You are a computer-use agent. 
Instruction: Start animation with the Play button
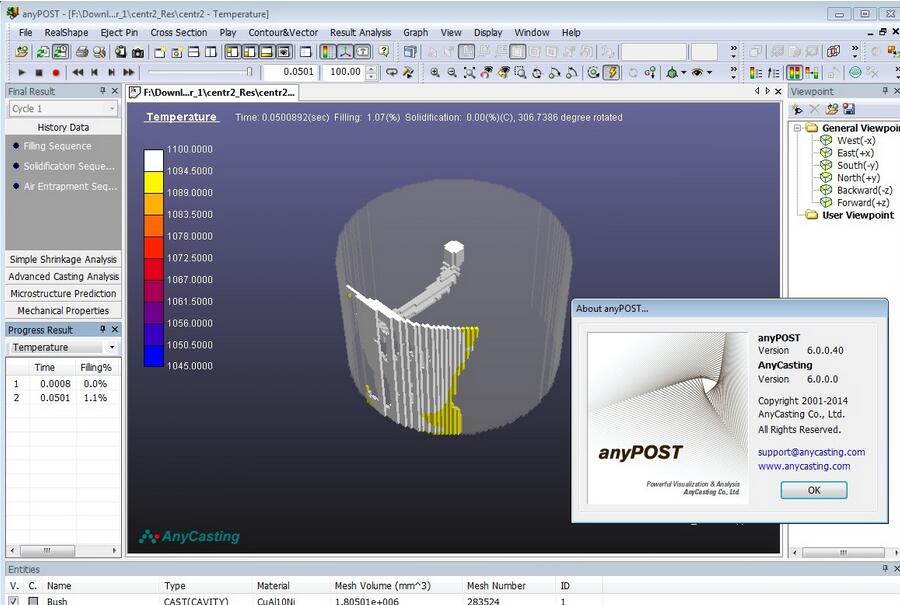click(22, 72)
